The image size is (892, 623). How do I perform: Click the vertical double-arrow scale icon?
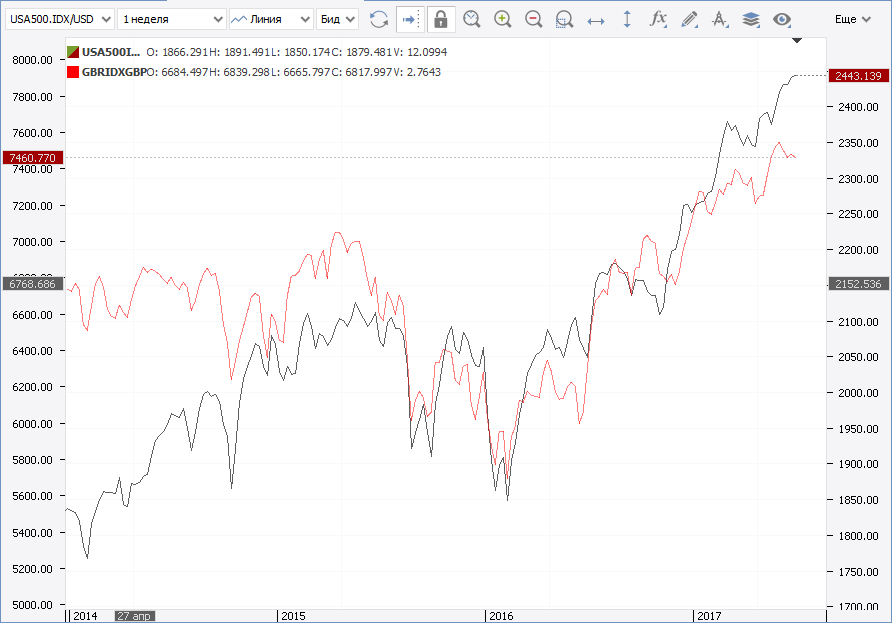627,19
